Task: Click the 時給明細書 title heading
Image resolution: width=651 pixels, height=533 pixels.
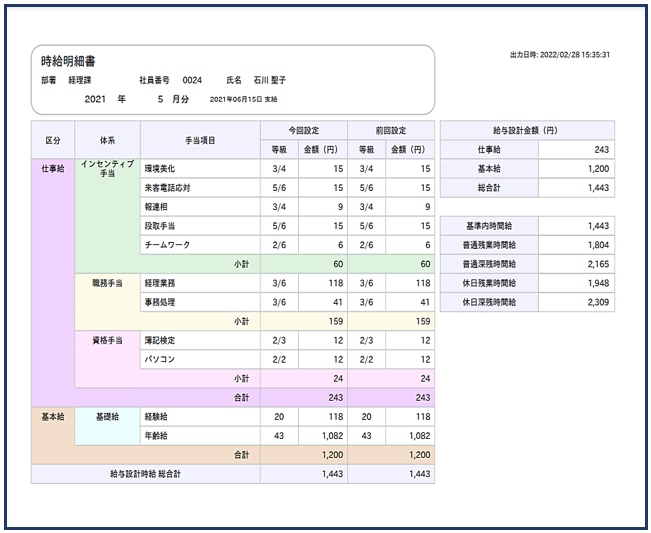Action: [68, 61]
